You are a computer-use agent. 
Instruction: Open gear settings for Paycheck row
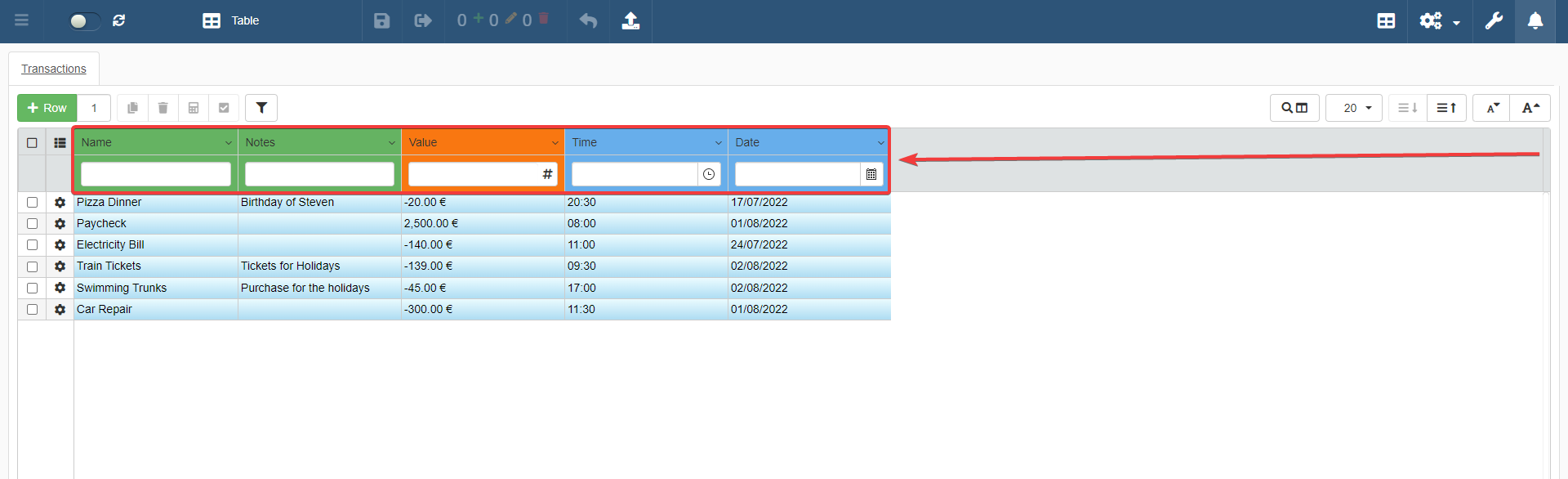point(60,223)
